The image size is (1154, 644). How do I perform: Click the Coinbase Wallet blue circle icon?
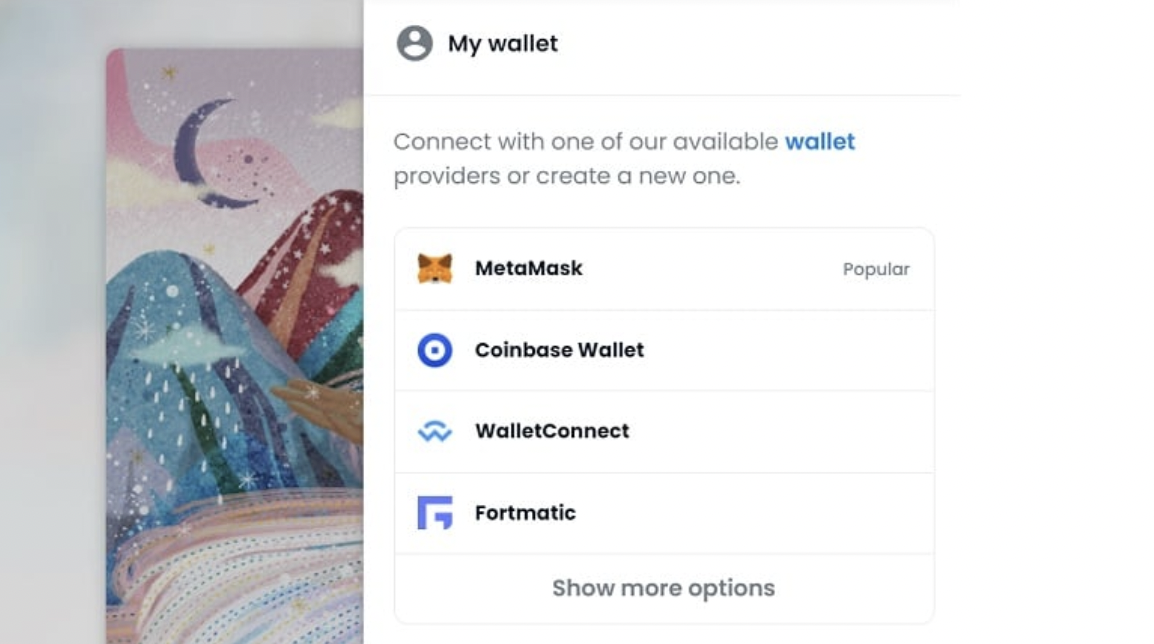click(435, 350)
